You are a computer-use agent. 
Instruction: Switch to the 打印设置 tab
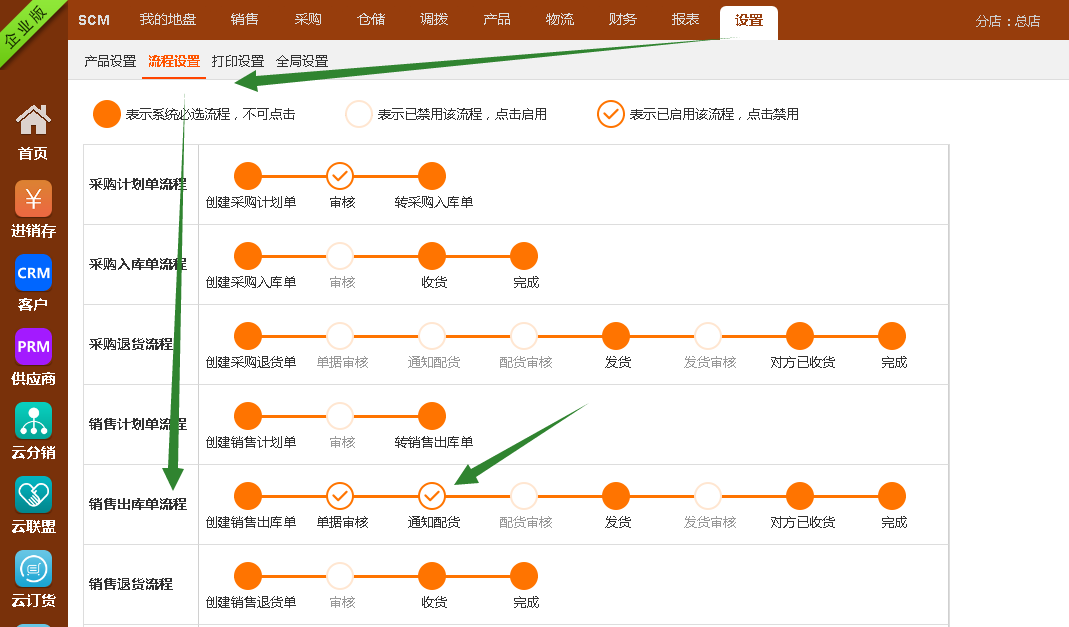pyautogui.click(x=238, y=61)
